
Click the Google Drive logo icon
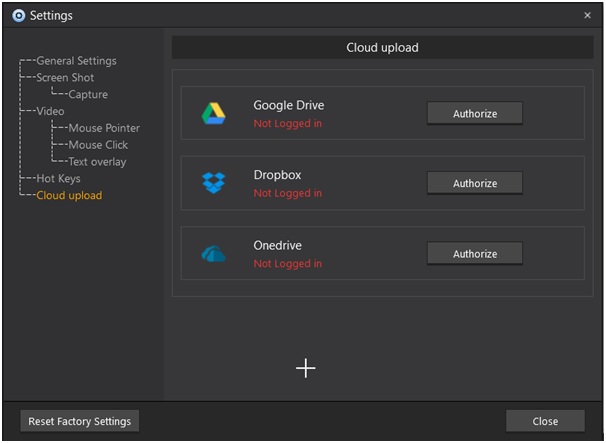(213, 114)
